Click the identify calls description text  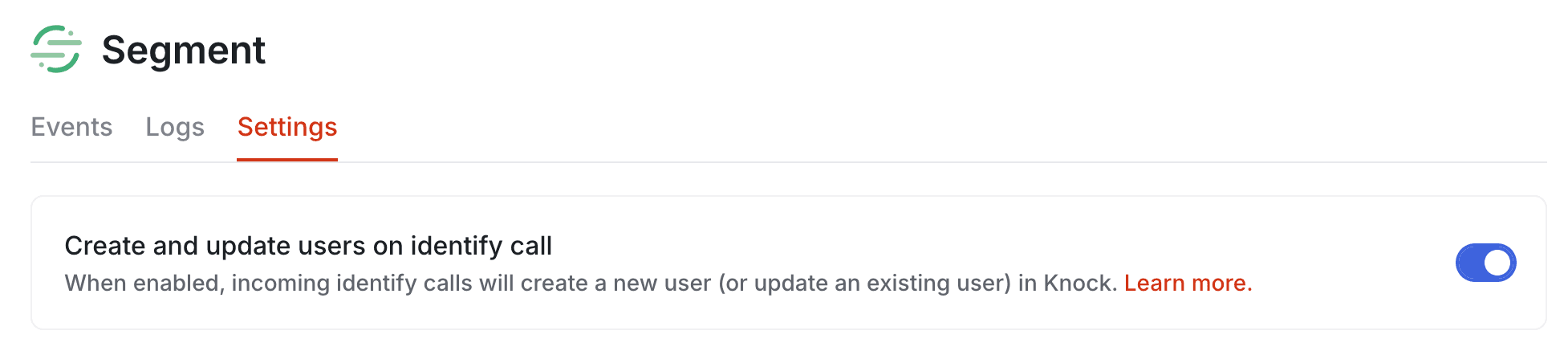(562, 283)
